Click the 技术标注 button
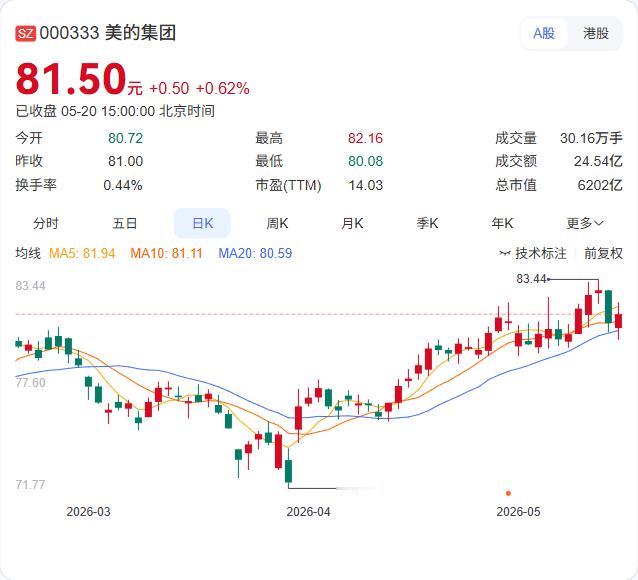The height and width of the screenshot is (580, 638). pyautogui.click(x=533, y=254)
